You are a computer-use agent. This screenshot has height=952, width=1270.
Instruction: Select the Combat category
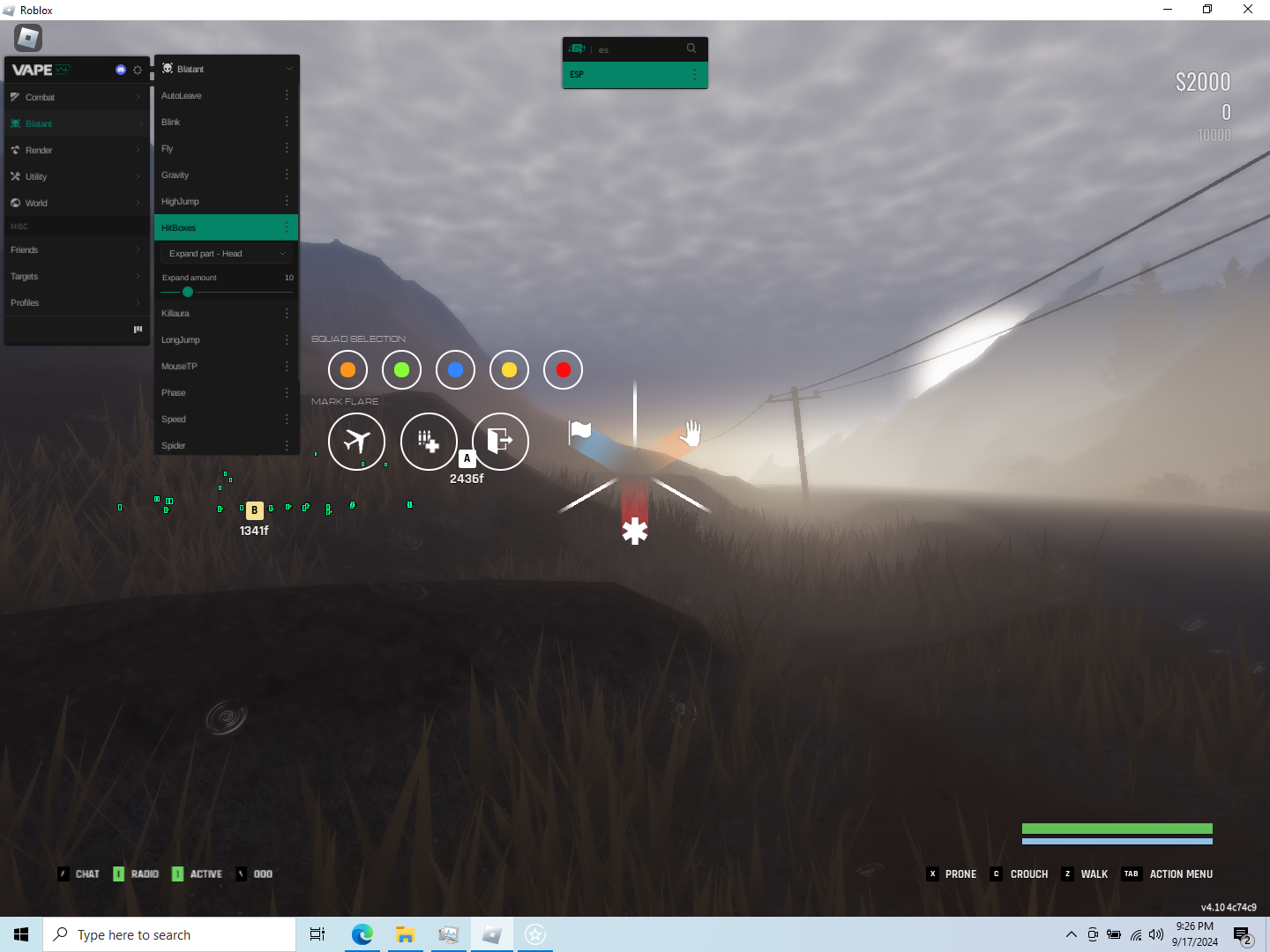coord(77,97)
